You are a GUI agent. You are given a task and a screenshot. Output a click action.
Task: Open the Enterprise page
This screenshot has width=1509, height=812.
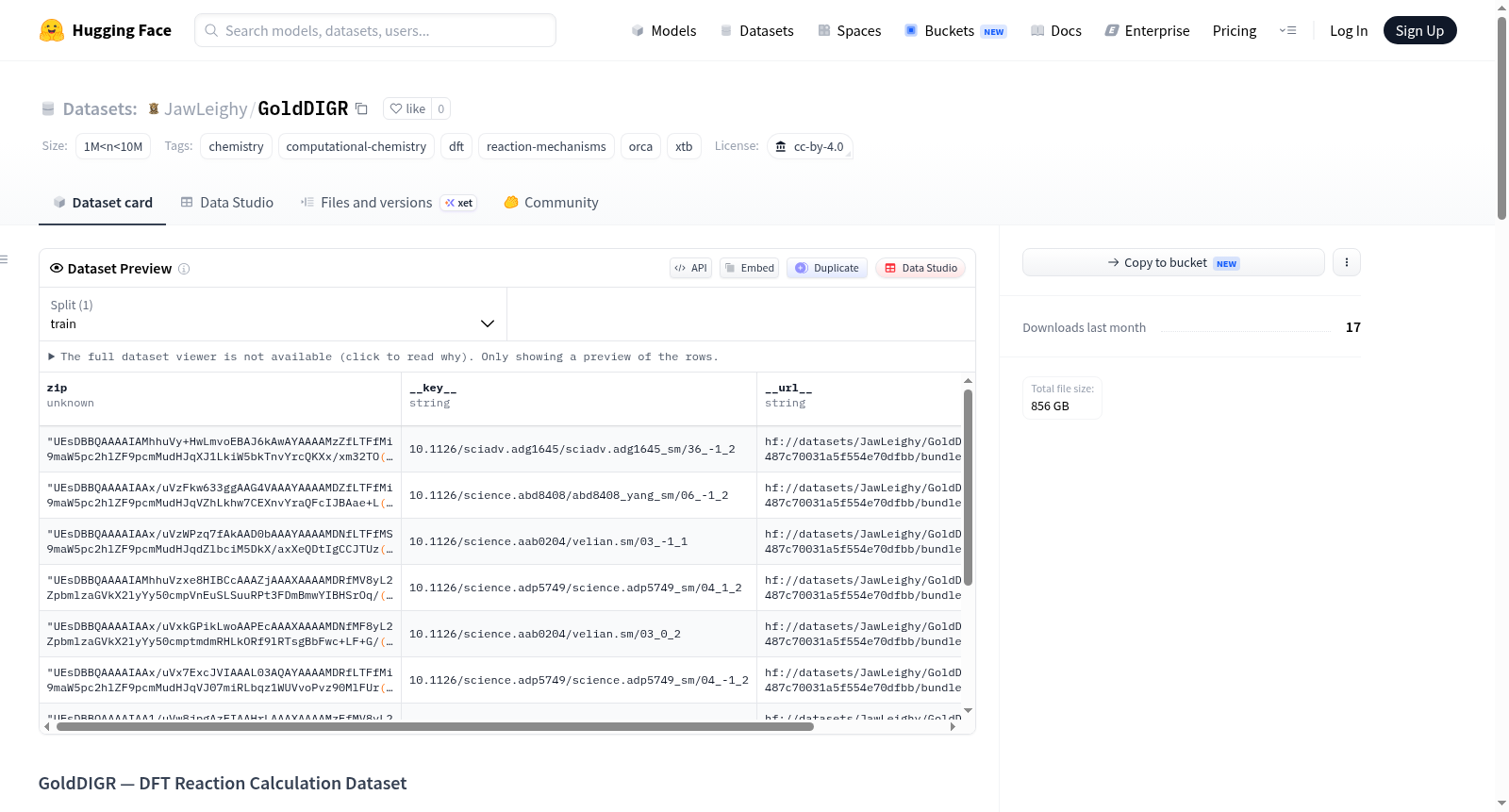click(1147, 30)
